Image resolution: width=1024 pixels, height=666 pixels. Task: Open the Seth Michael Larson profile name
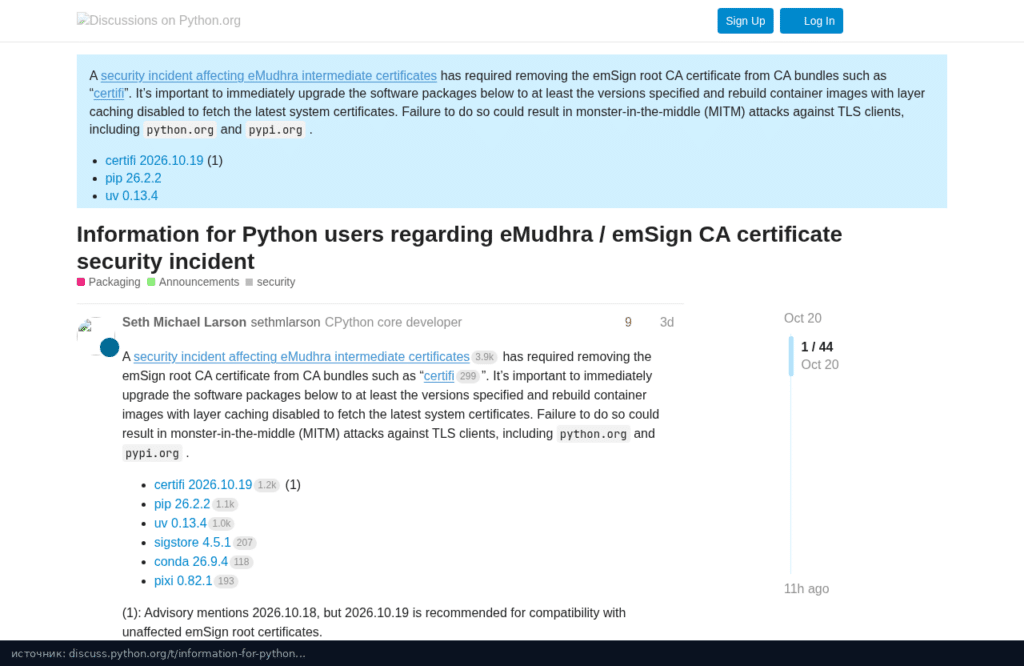click(x=184, y=323)
